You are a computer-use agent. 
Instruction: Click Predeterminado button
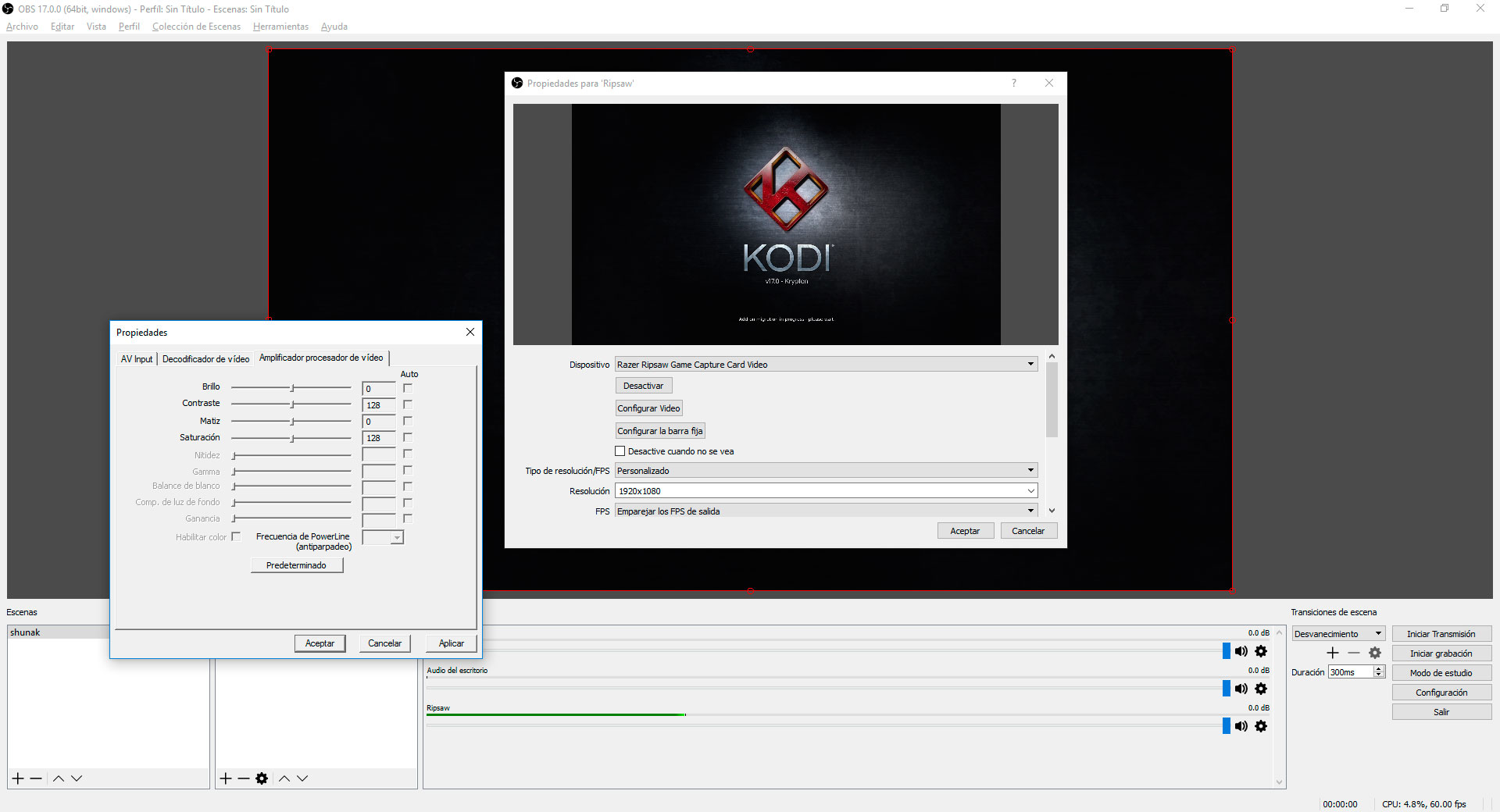point(297,565)
